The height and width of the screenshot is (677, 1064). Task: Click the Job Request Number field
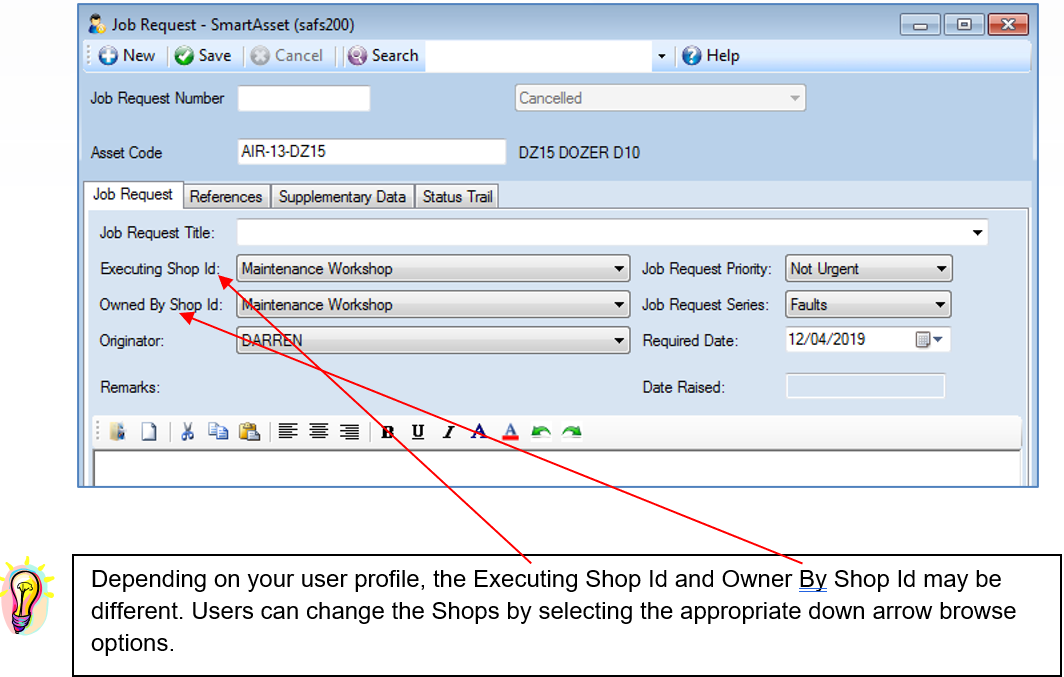[304, 98]
